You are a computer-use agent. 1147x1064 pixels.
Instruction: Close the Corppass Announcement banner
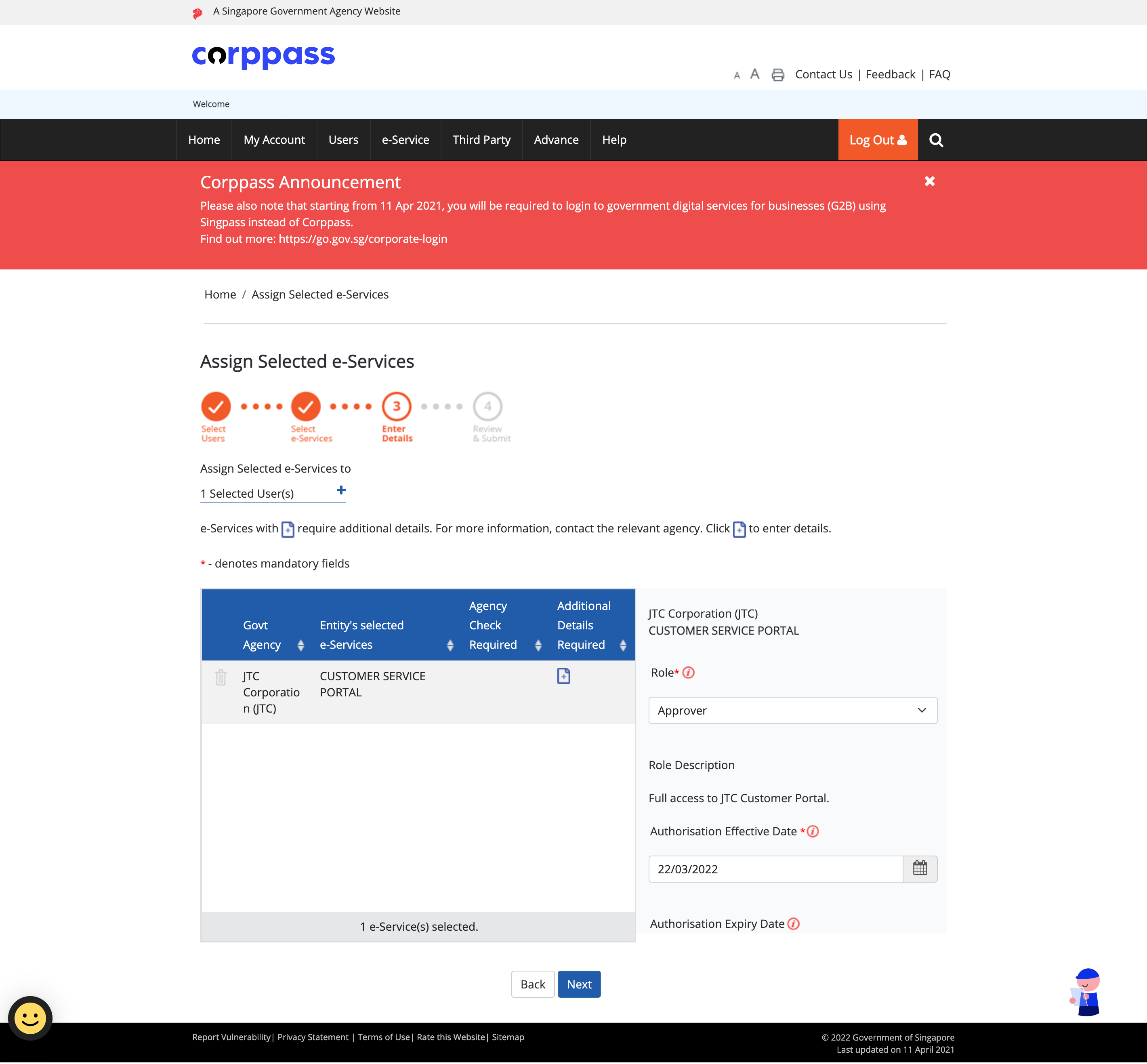(x=929, y=181)
